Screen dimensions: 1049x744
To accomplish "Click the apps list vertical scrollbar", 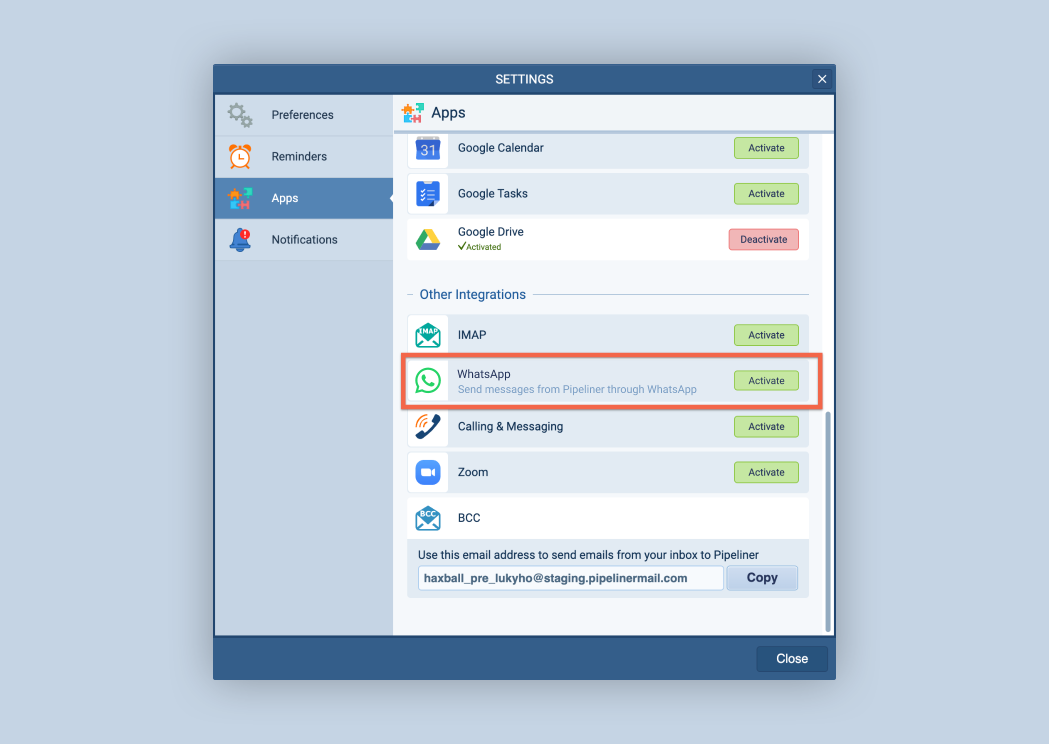I will tap(828, 521).
